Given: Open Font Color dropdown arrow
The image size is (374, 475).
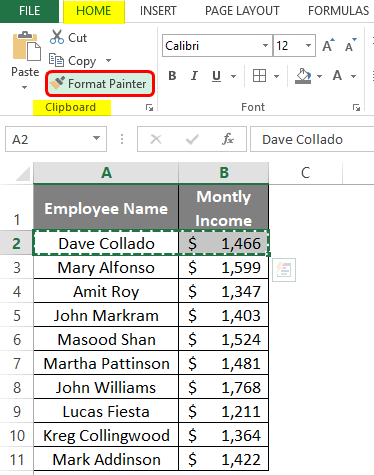Looking at the screenshot, I should point(353,76).
